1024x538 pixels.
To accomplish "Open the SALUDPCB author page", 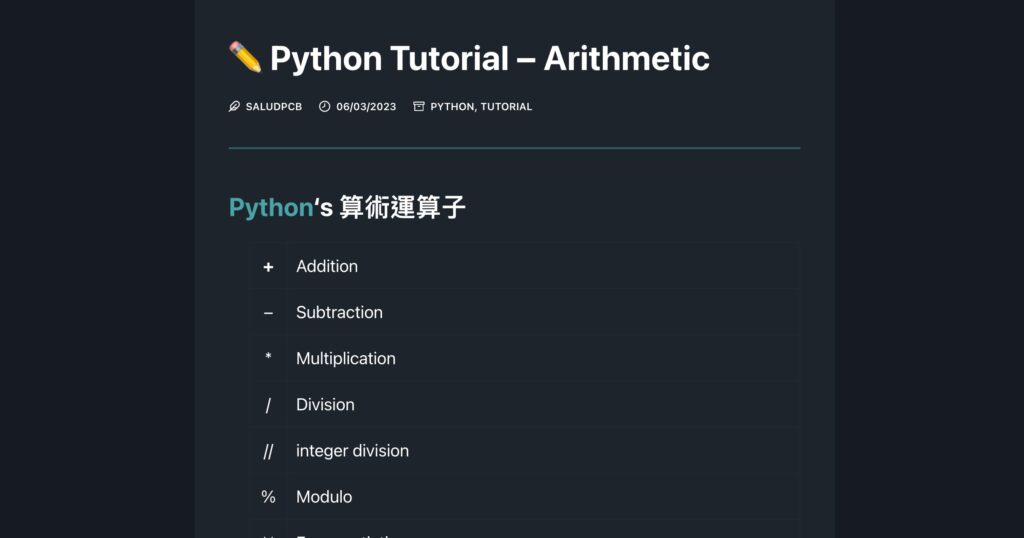I will pyautogui.click(x=273, y=106).
